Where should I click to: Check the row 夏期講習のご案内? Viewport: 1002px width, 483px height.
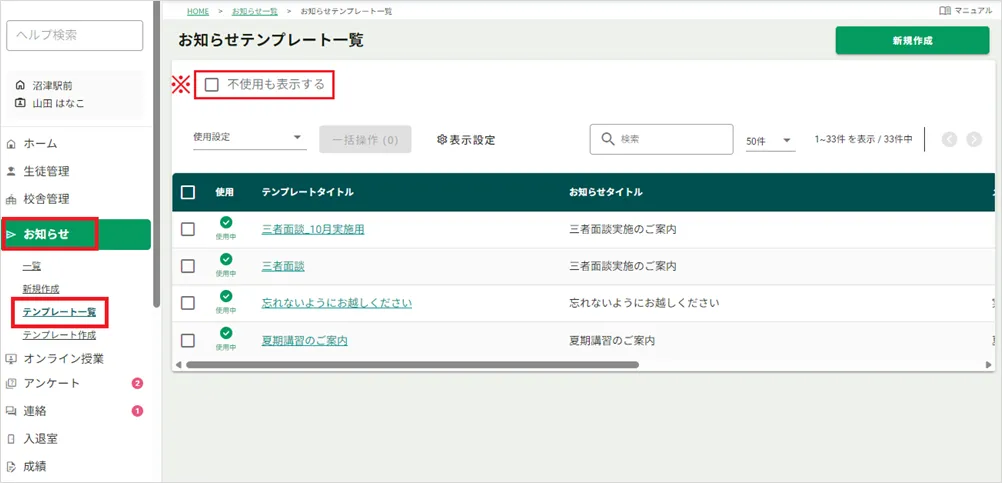click(x=188, y=341)
